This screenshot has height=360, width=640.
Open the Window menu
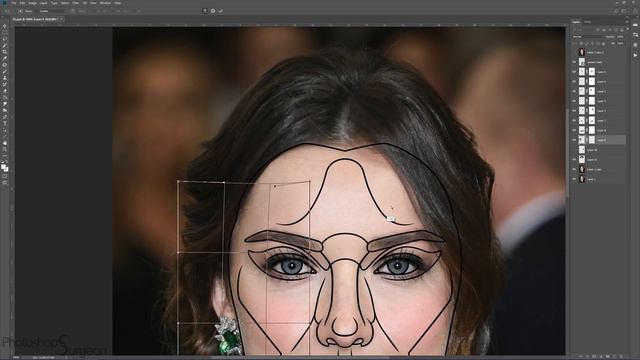point(105,3)
